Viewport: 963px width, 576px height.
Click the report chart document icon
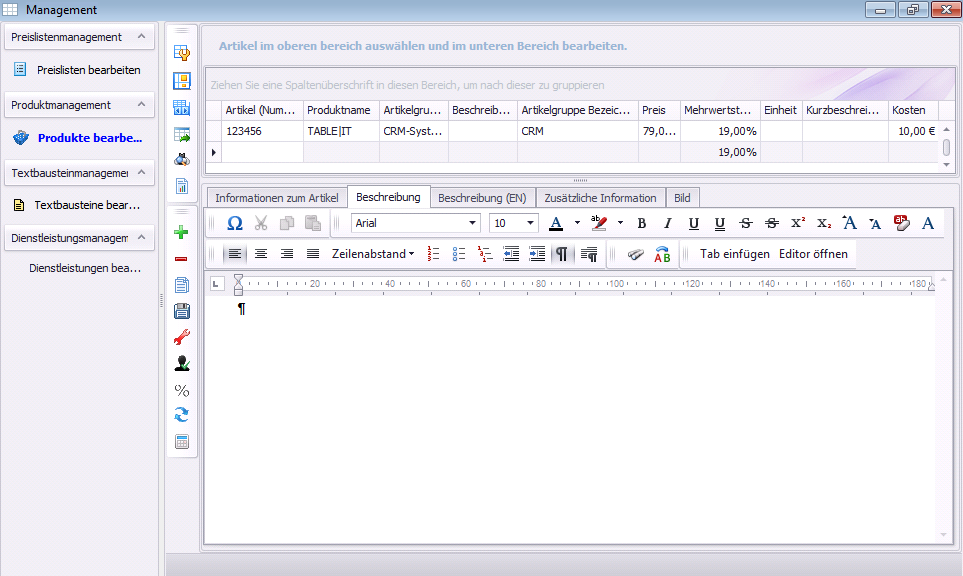click(182, 186)
